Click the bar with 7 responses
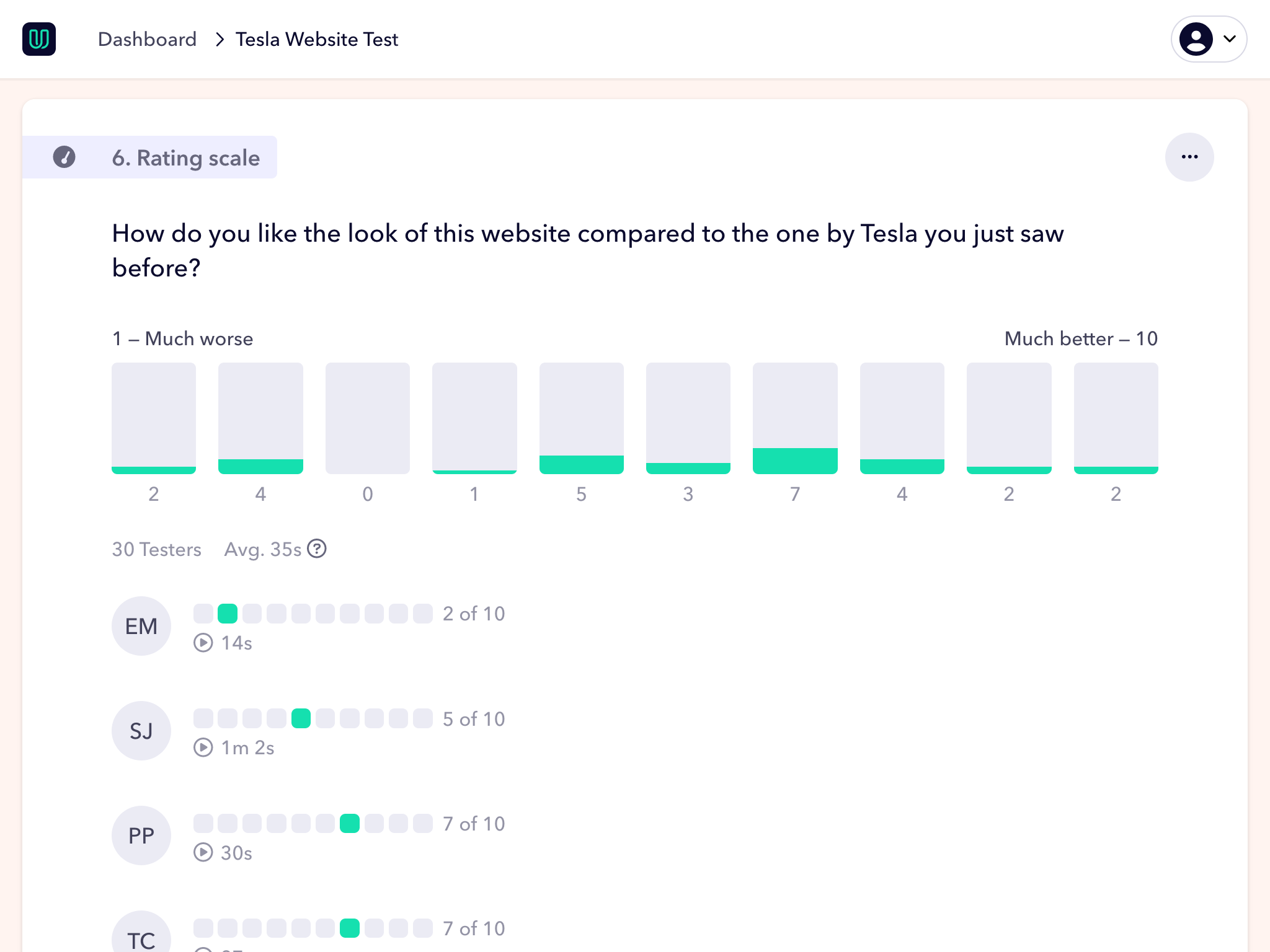 pyautogui.click(x=795, y=418)
